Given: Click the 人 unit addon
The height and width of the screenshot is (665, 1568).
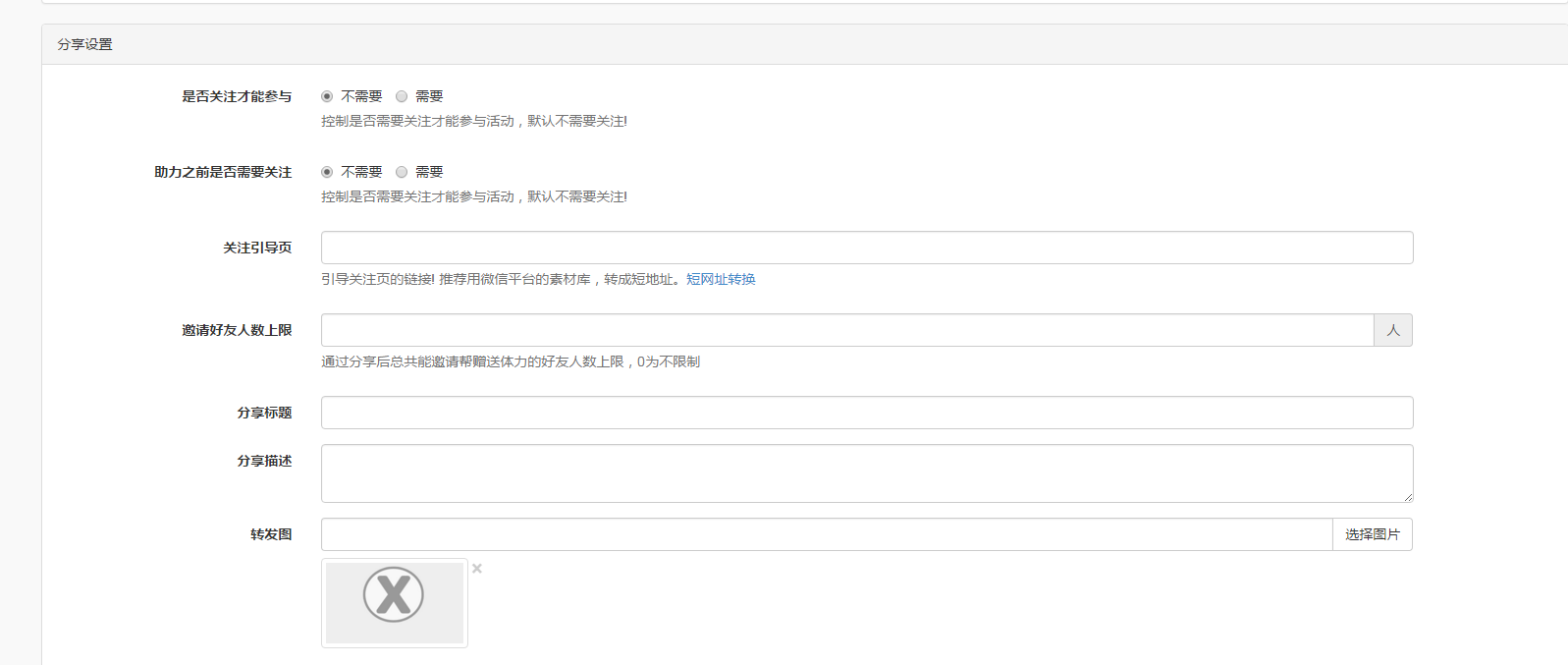Looking at the screenshot, I should click(x=1393, y=330).
